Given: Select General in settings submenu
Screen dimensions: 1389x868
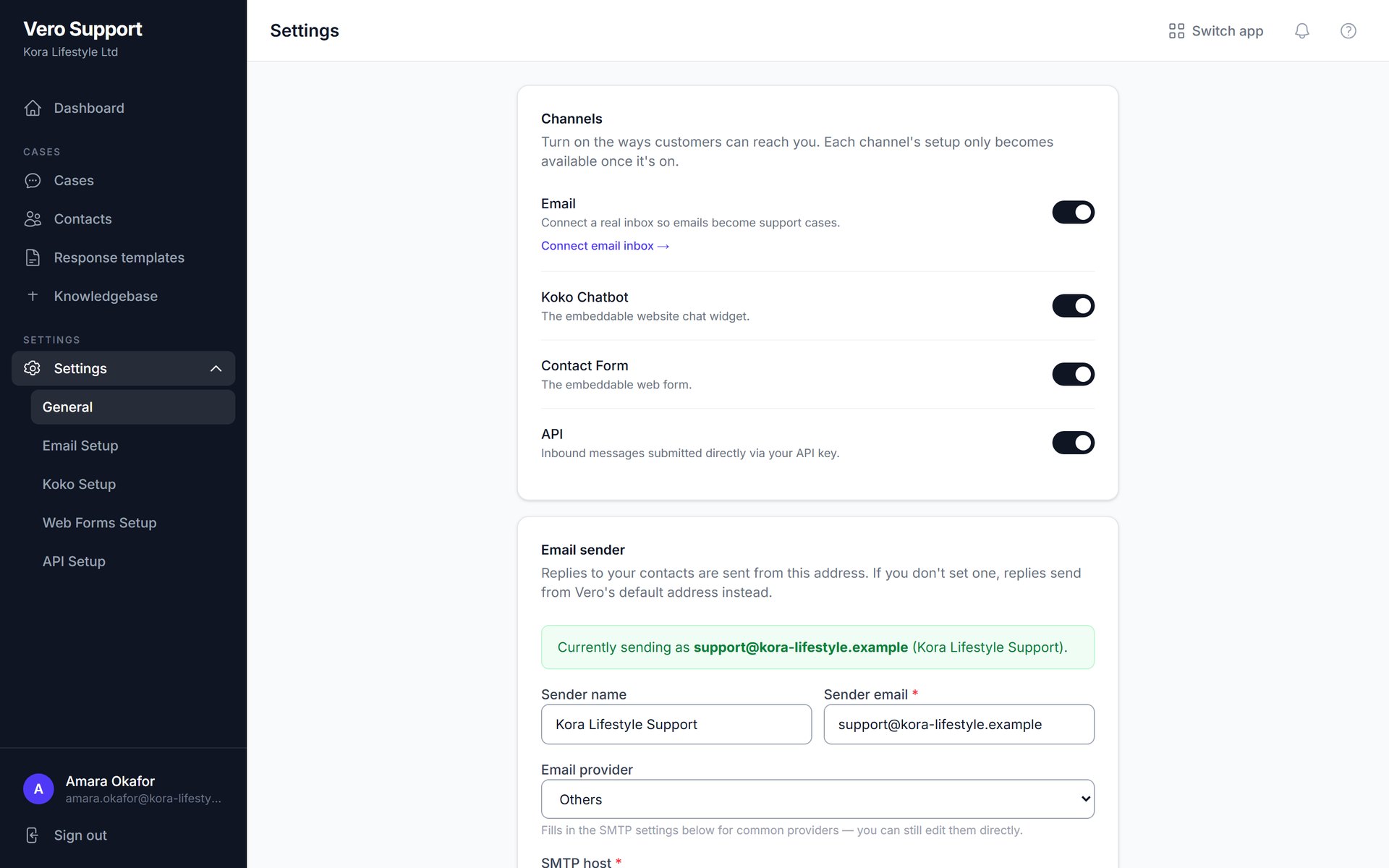Looking at the screenshot, I should pyautogui.click(x=132, y=407).
